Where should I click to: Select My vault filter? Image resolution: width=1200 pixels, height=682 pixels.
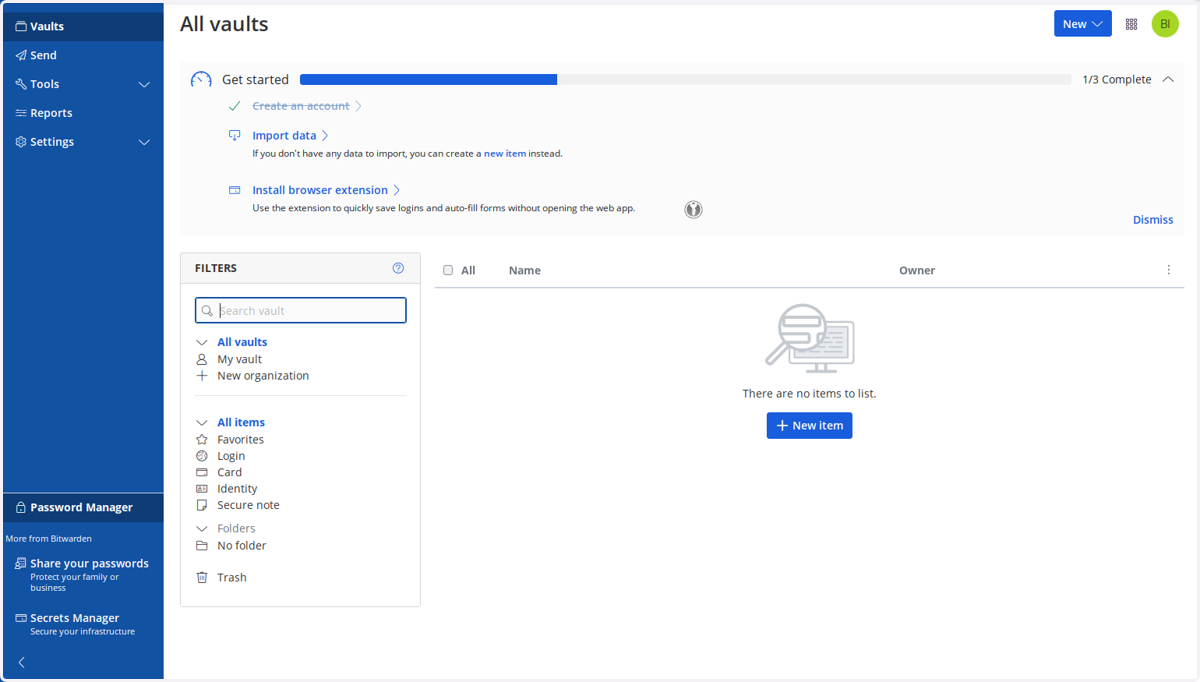pyautogui.click(x=240, y=359)
